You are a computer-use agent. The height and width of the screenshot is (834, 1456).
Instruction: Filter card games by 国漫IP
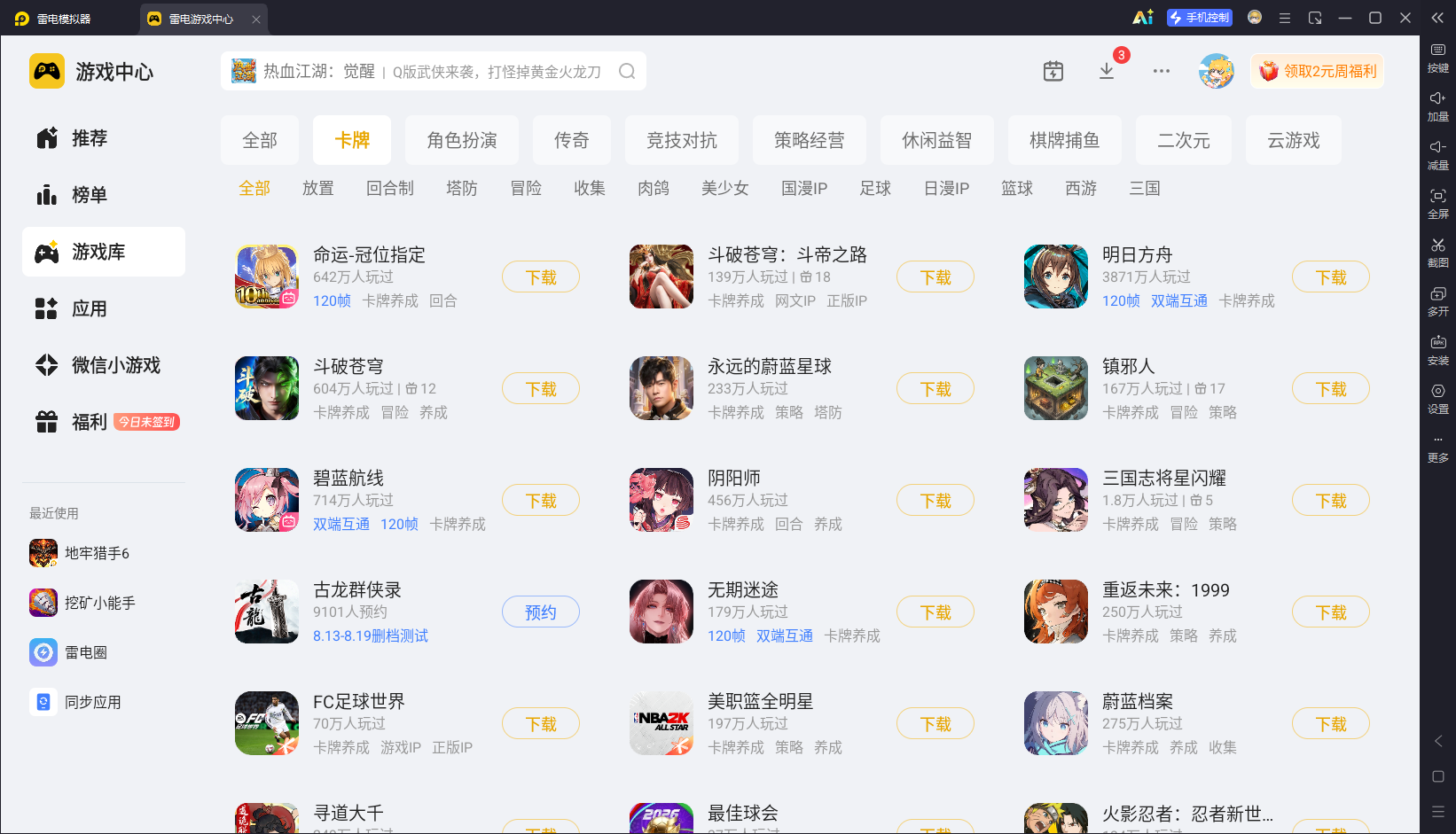point(804,188)
